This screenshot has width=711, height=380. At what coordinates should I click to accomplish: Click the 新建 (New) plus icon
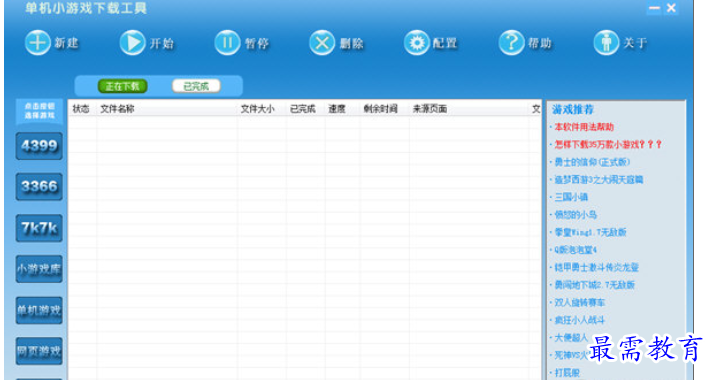pos(38,43)
